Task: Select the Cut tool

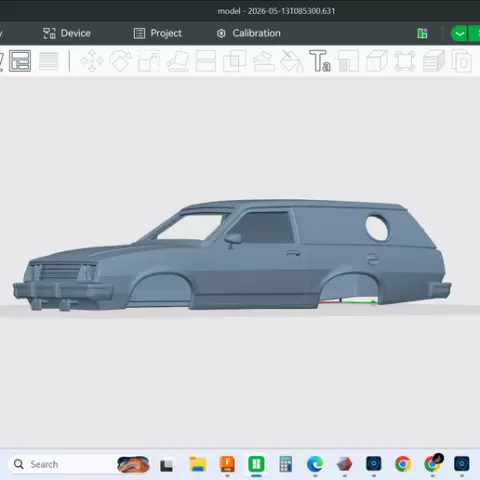Action: [x=206, y=61]
